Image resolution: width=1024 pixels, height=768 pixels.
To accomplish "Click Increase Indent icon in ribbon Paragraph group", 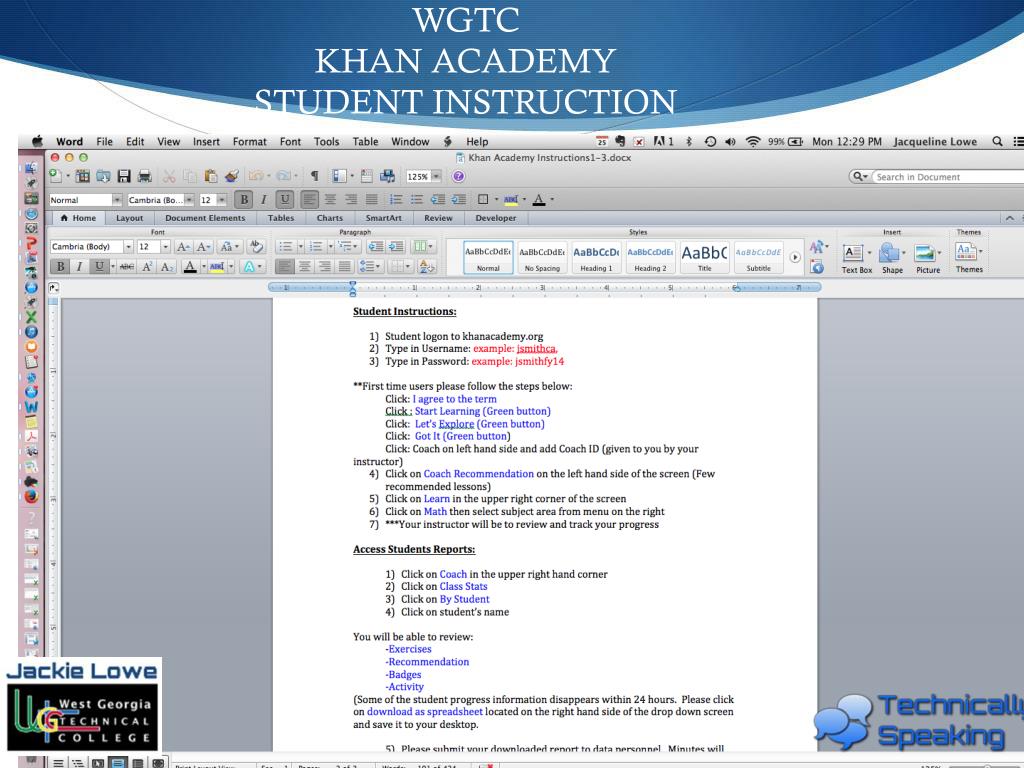I will point(396,246).
